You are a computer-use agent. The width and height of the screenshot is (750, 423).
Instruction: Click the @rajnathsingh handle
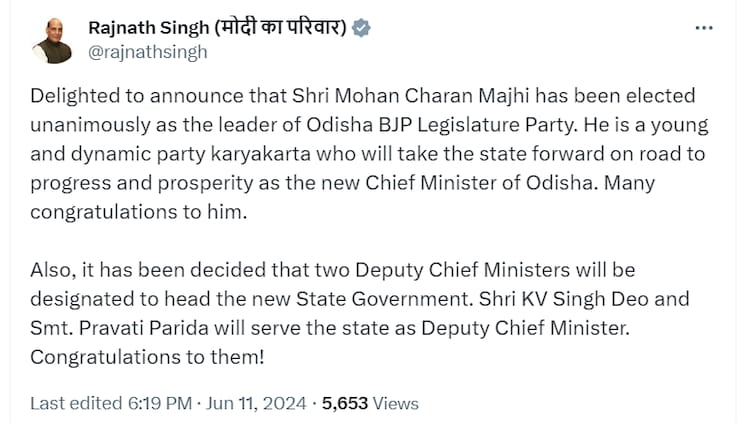(x=148, y=52)
